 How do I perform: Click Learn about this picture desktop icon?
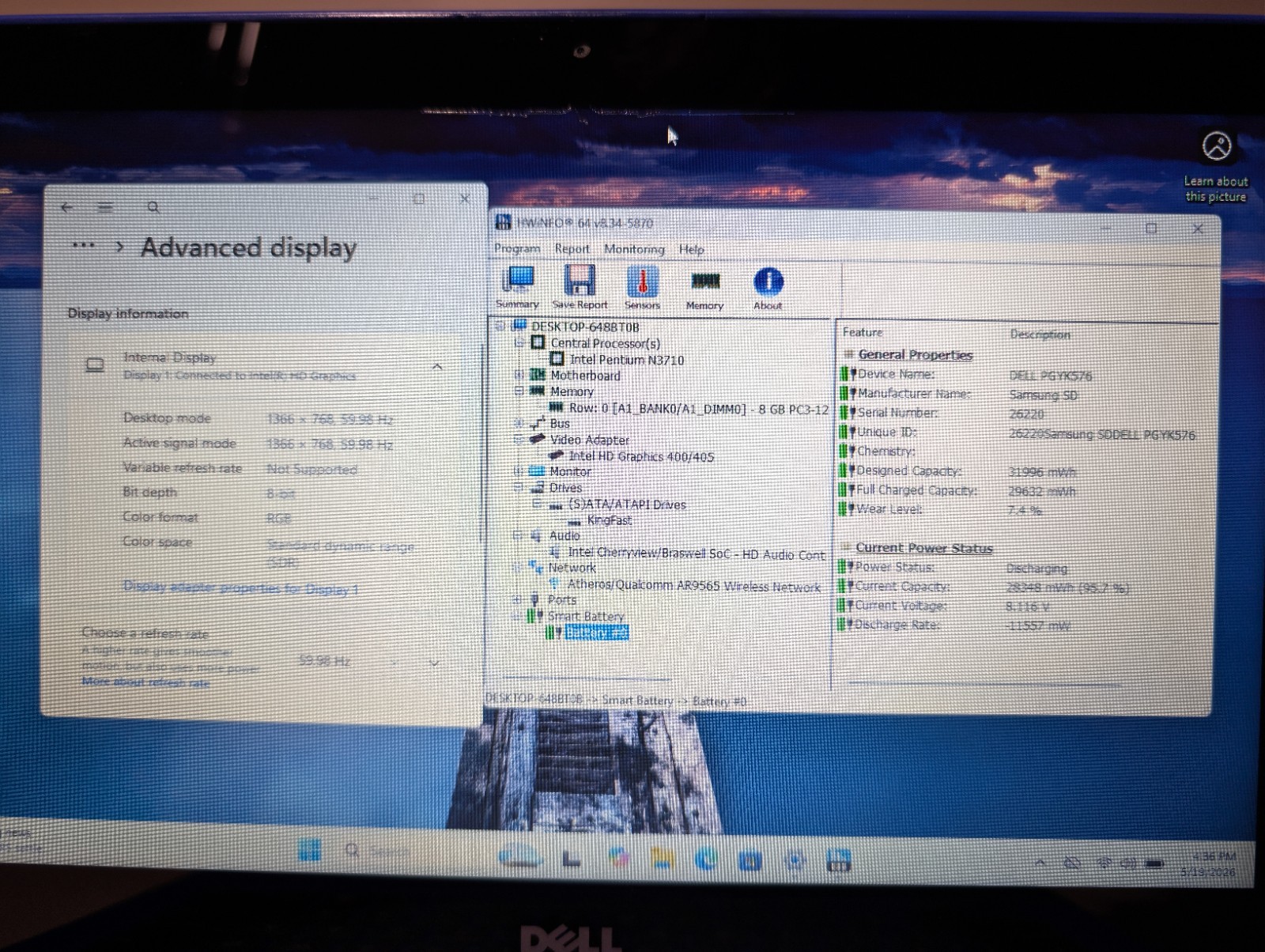(x=1216, y=165)
